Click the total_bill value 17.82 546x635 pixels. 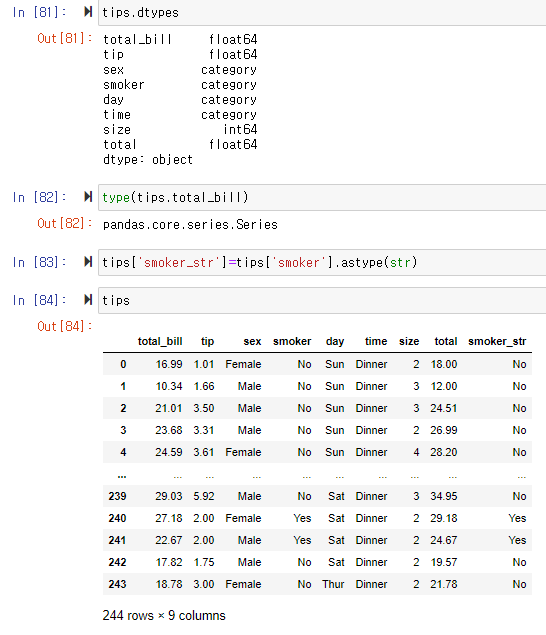pos(169,562)
